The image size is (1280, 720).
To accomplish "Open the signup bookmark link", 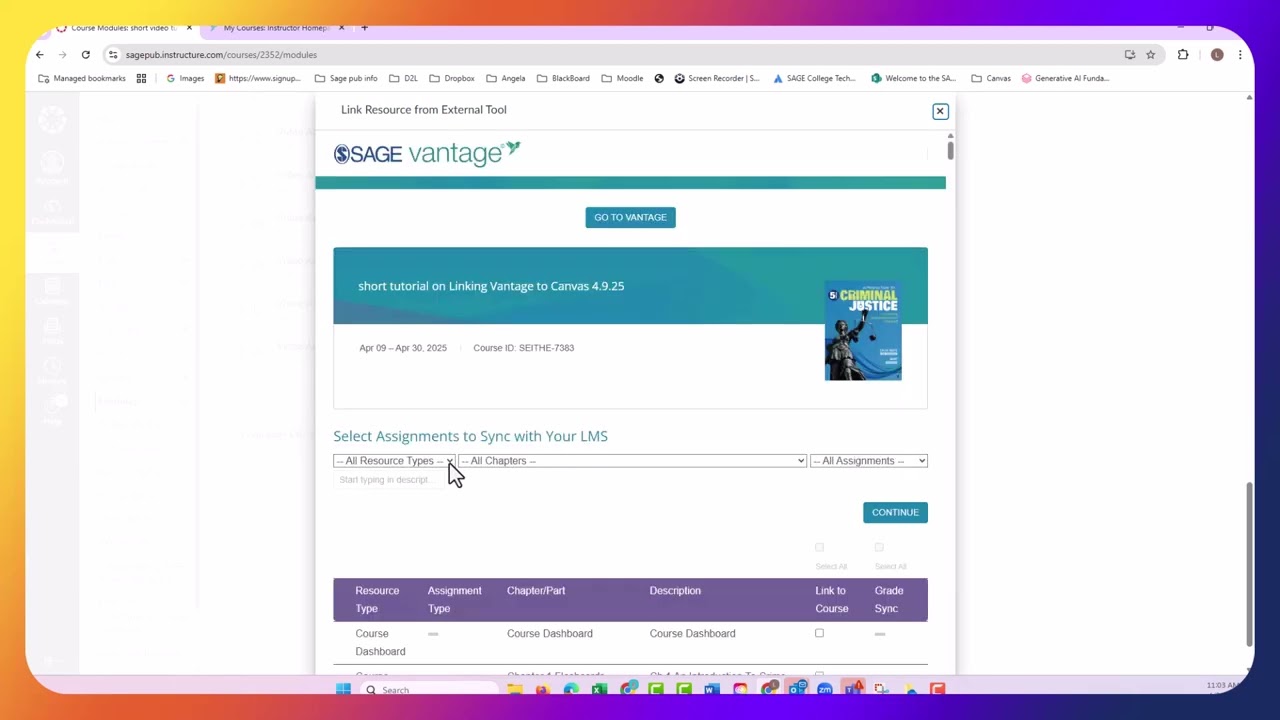I will 258,78.
